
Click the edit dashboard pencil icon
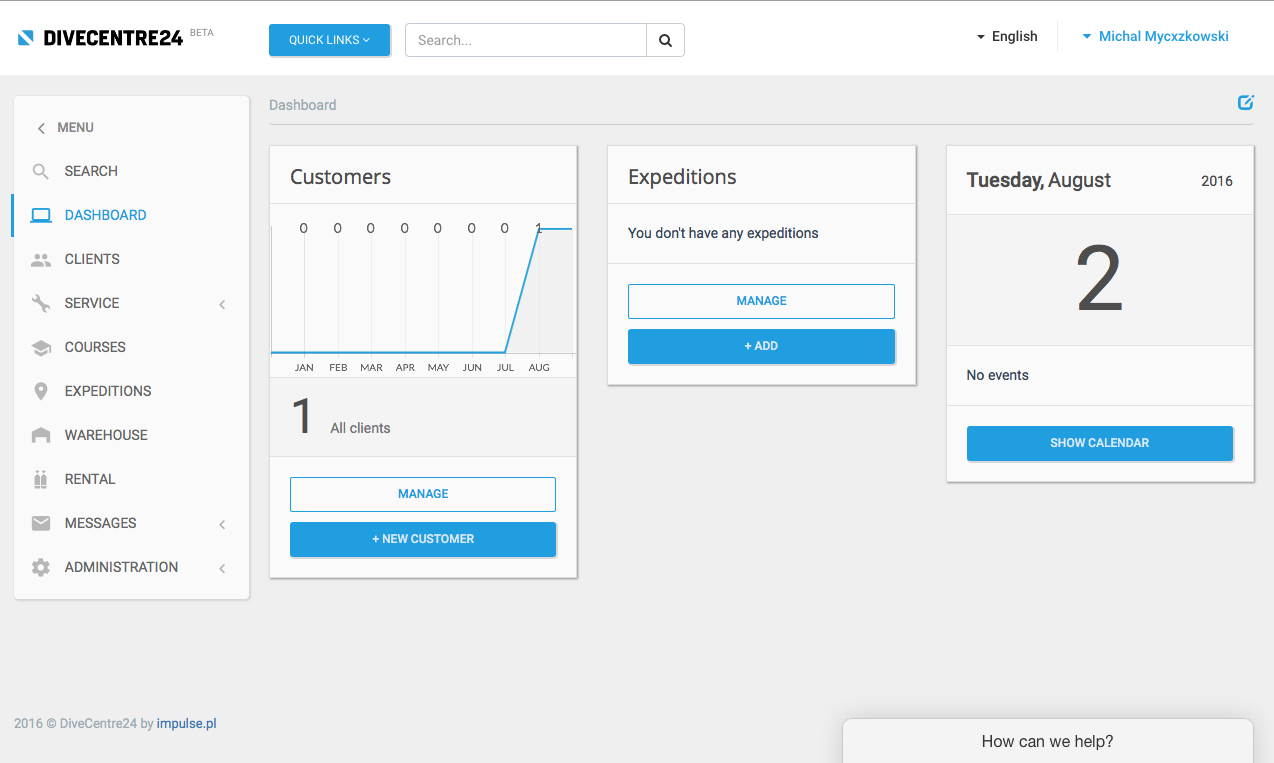pos(1245,102)
